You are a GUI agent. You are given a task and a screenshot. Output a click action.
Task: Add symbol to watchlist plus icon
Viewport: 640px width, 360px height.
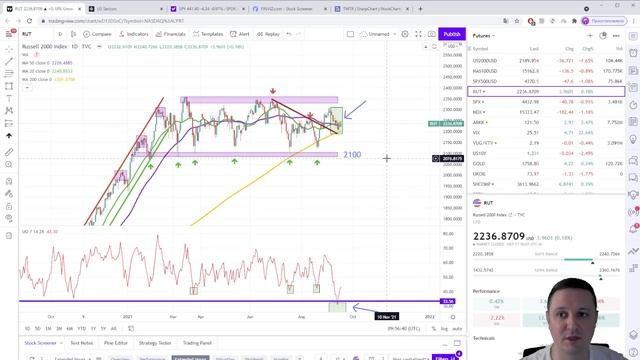tap(590, 36)
